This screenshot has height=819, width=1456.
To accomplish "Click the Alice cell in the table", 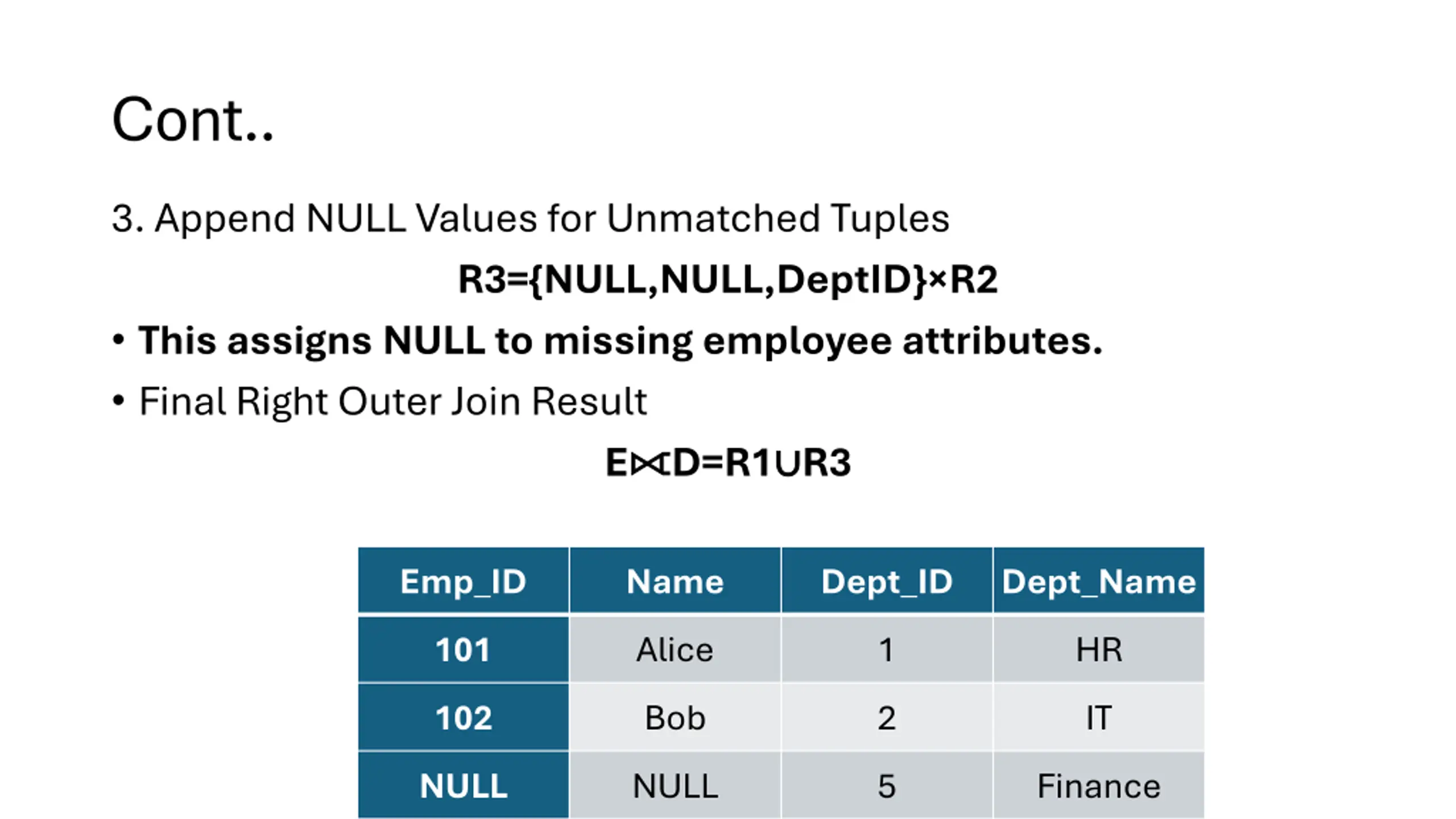I will point(675,650).
